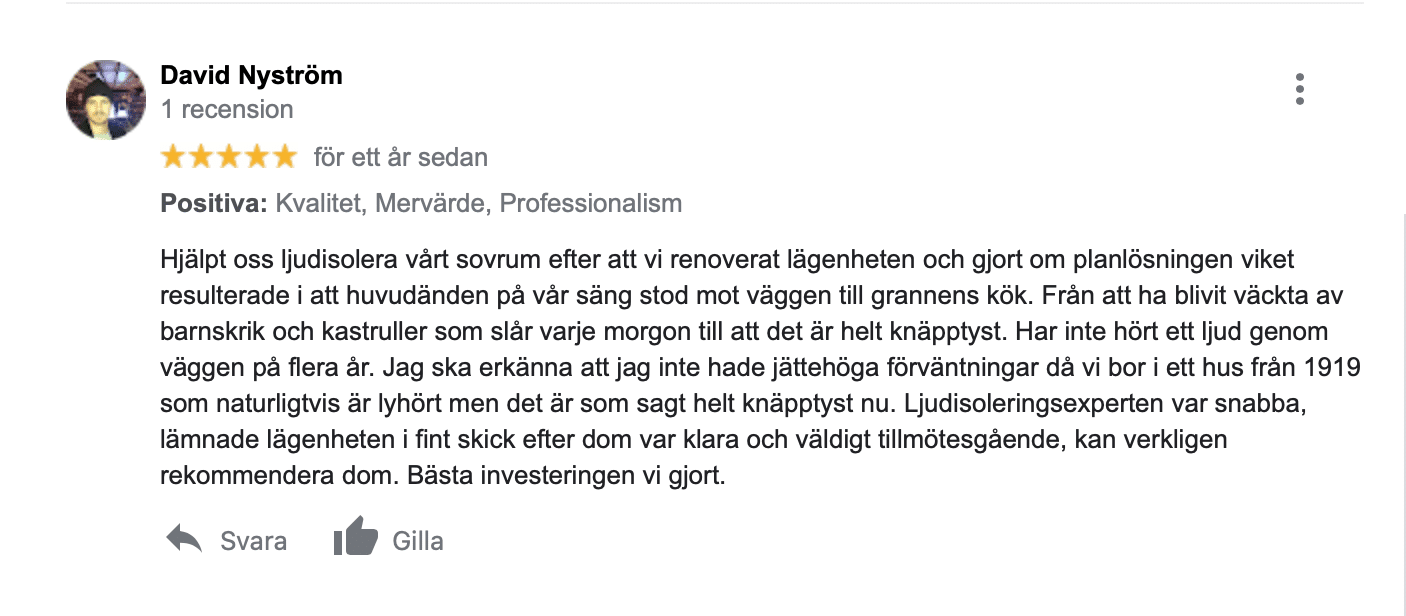Click the final sentence 'Bästa investeringen vi gjort'
Image resolution: width=1406 pixels, height=616 pixels.
point(565,475)
